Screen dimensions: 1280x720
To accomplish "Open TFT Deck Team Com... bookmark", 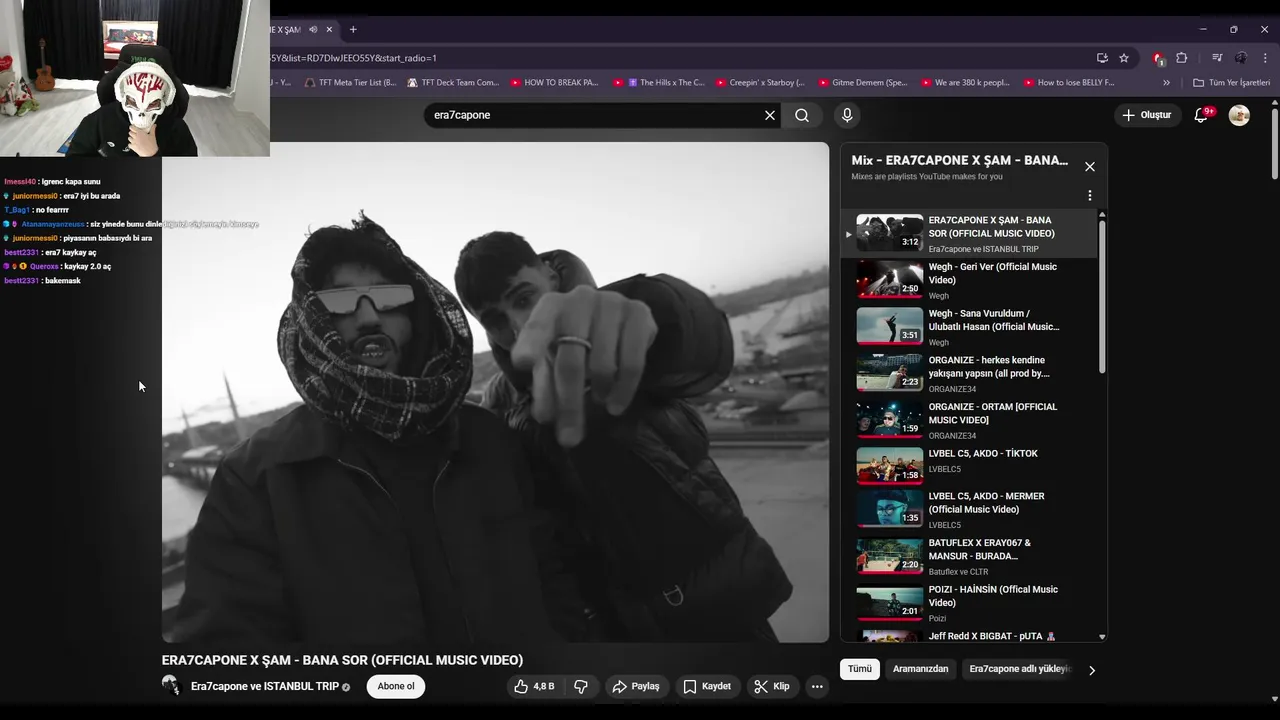I will pos(453,83).
